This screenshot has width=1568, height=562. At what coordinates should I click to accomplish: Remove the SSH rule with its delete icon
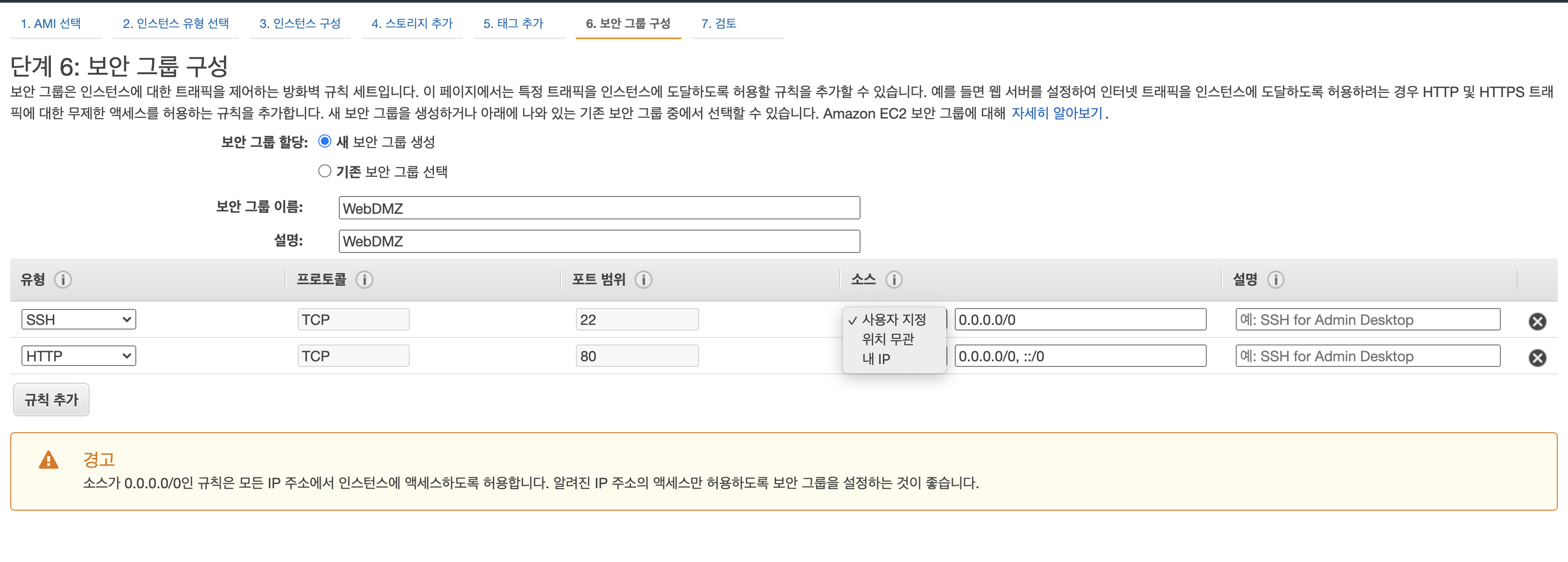point(1537,322)
